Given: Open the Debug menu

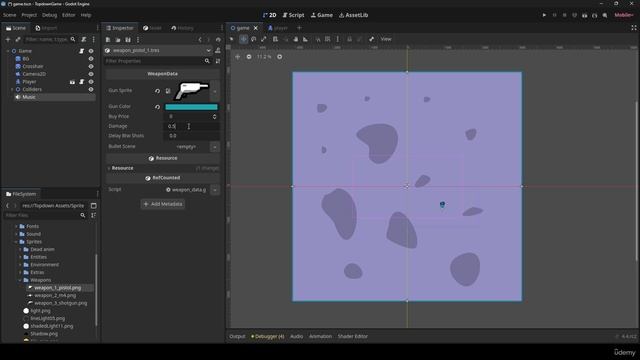Looking at the screenshot, I should click(x=49, y=15).
